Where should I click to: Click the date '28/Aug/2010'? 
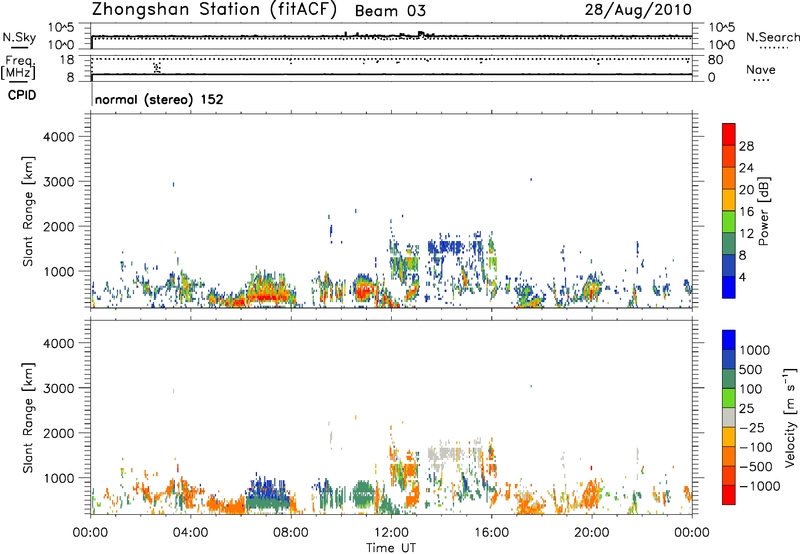click(638, 10)
